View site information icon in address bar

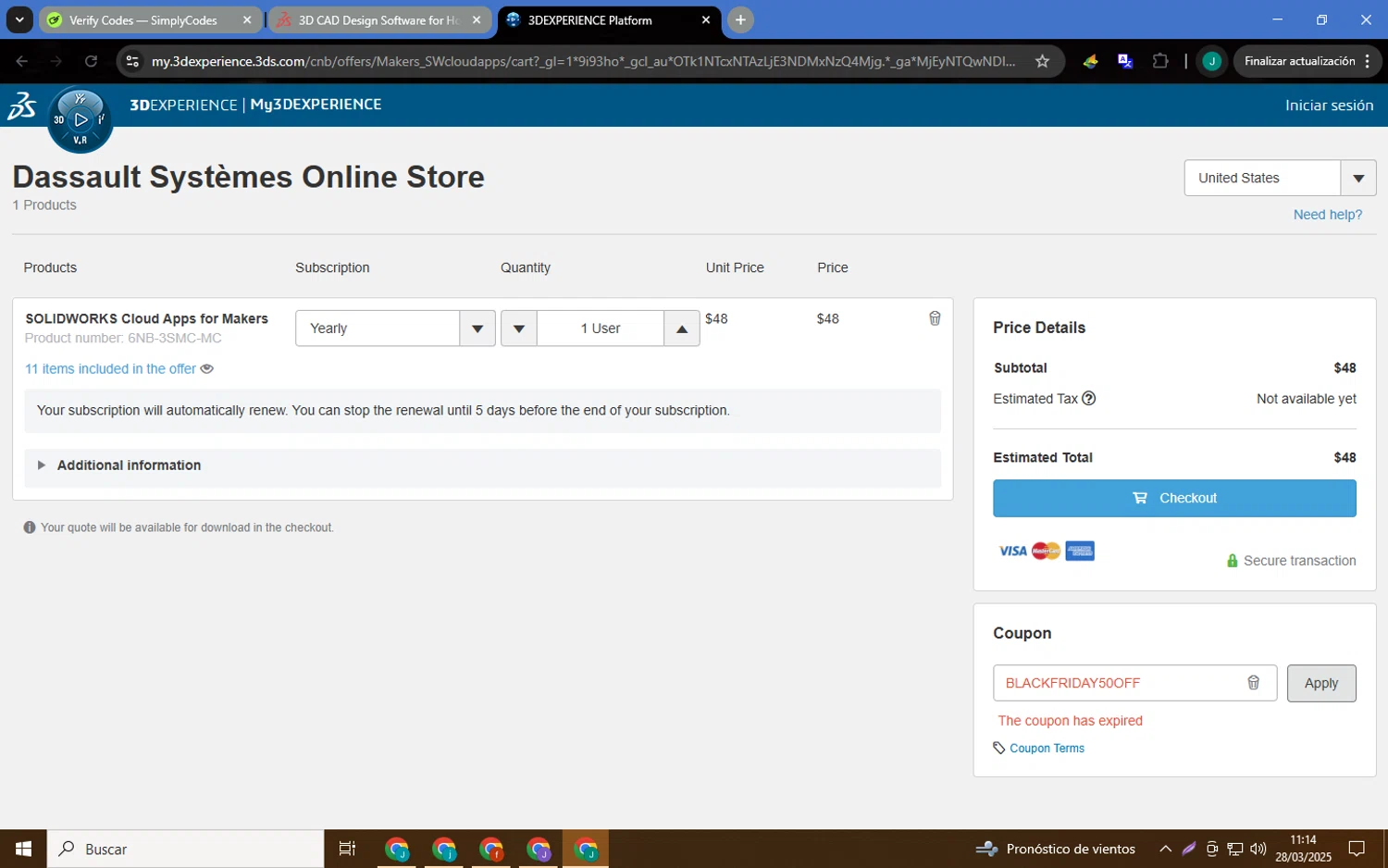[132, 61]
